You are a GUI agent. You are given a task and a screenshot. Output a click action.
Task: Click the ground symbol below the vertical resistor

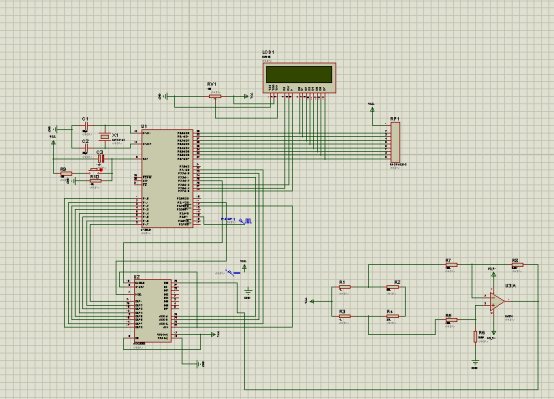(475, 363)
